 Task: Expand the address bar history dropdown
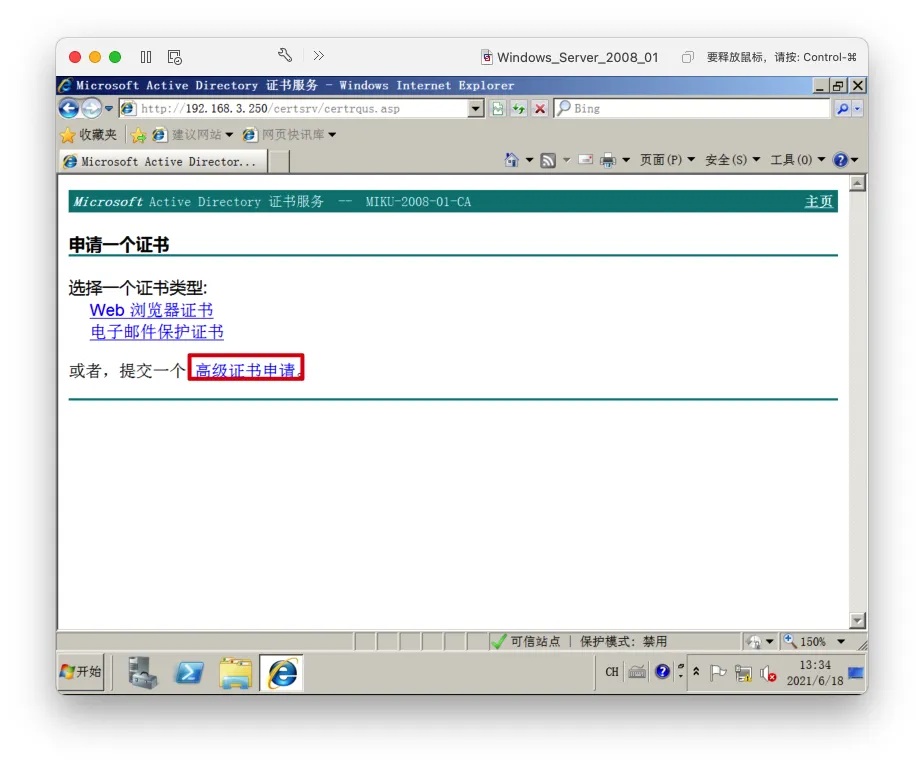[476, 108]
